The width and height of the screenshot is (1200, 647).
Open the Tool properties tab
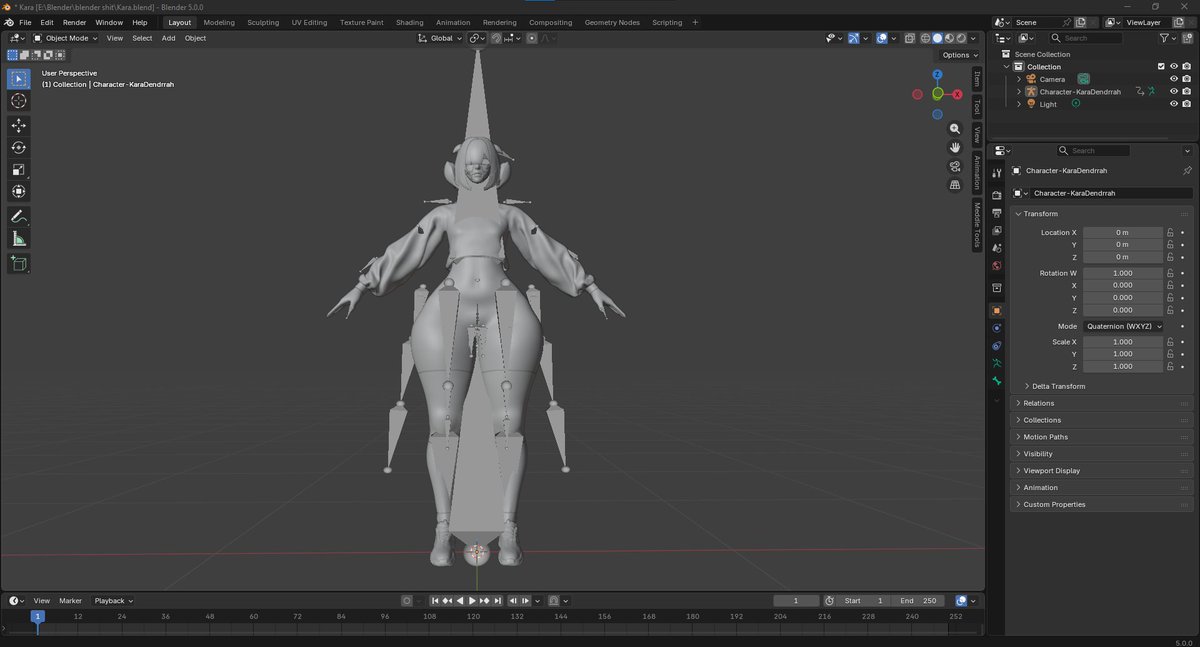pyautogui.click(x=997, y=174)
